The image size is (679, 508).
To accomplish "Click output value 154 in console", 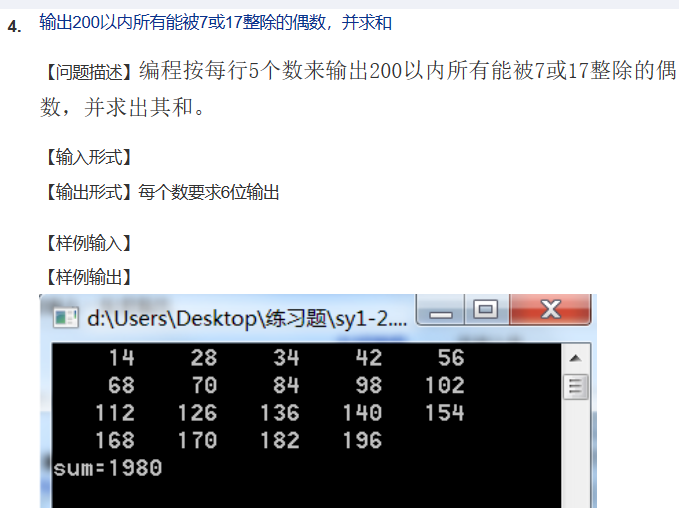I will [445, 413].
